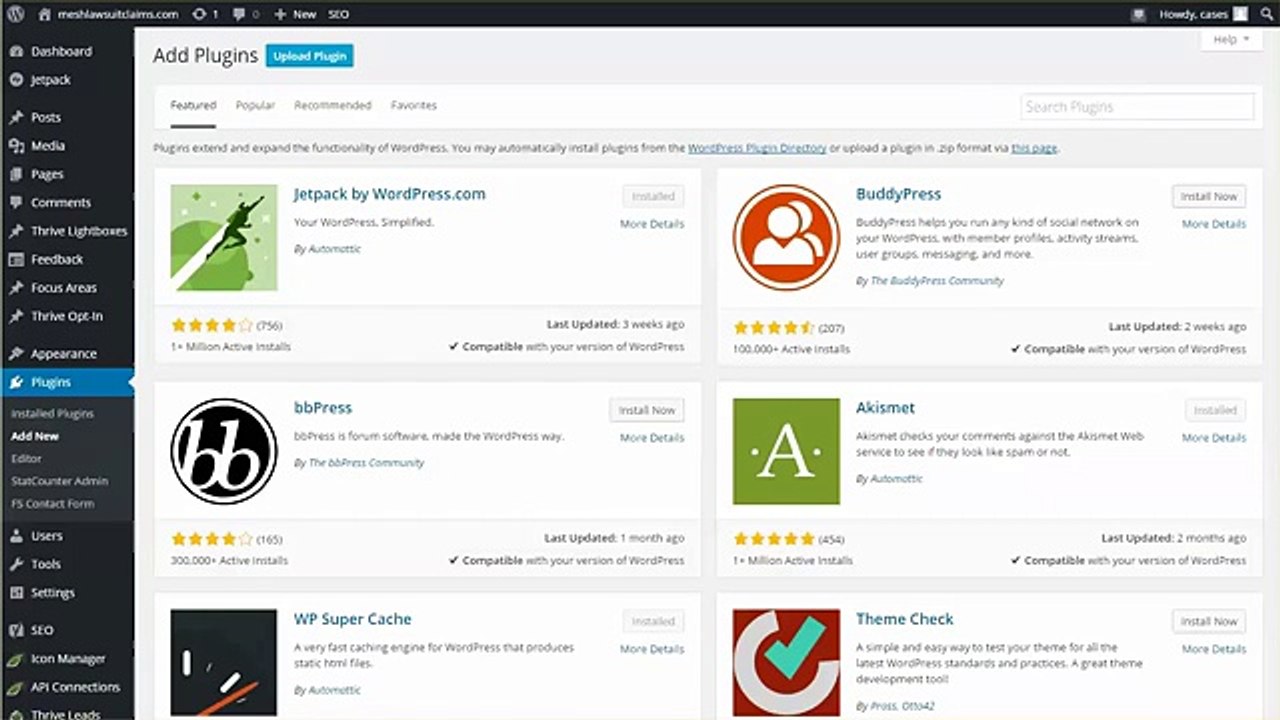Click the Tools wrench icon
Viewport: 1280px width, 720px height.
[x=16, y=564]
